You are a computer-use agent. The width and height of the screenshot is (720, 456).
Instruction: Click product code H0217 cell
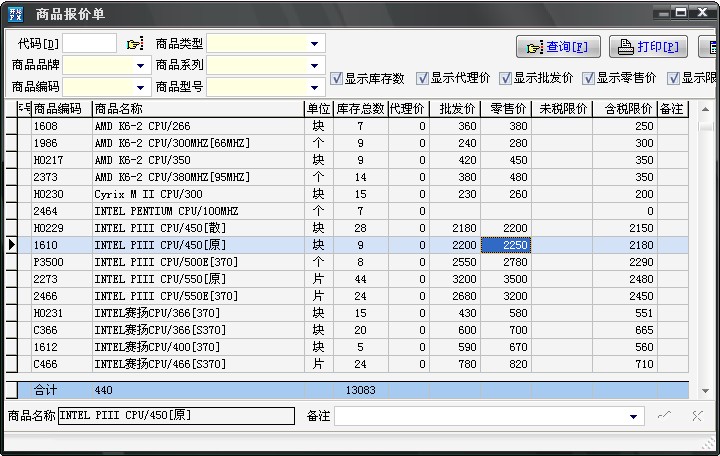point(62,160)
